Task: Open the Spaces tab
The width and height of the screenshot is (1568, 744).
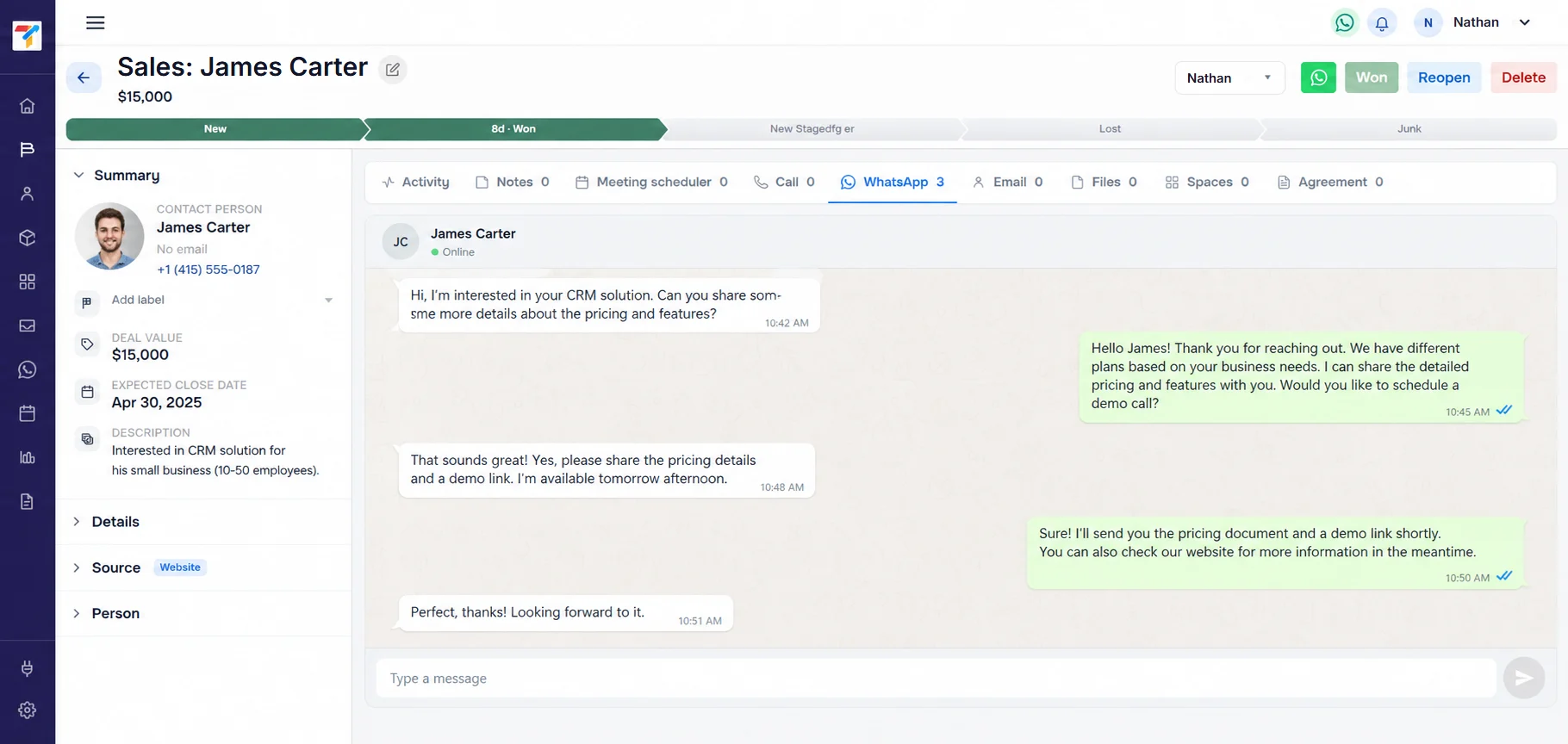Action: coord(1207,183)
